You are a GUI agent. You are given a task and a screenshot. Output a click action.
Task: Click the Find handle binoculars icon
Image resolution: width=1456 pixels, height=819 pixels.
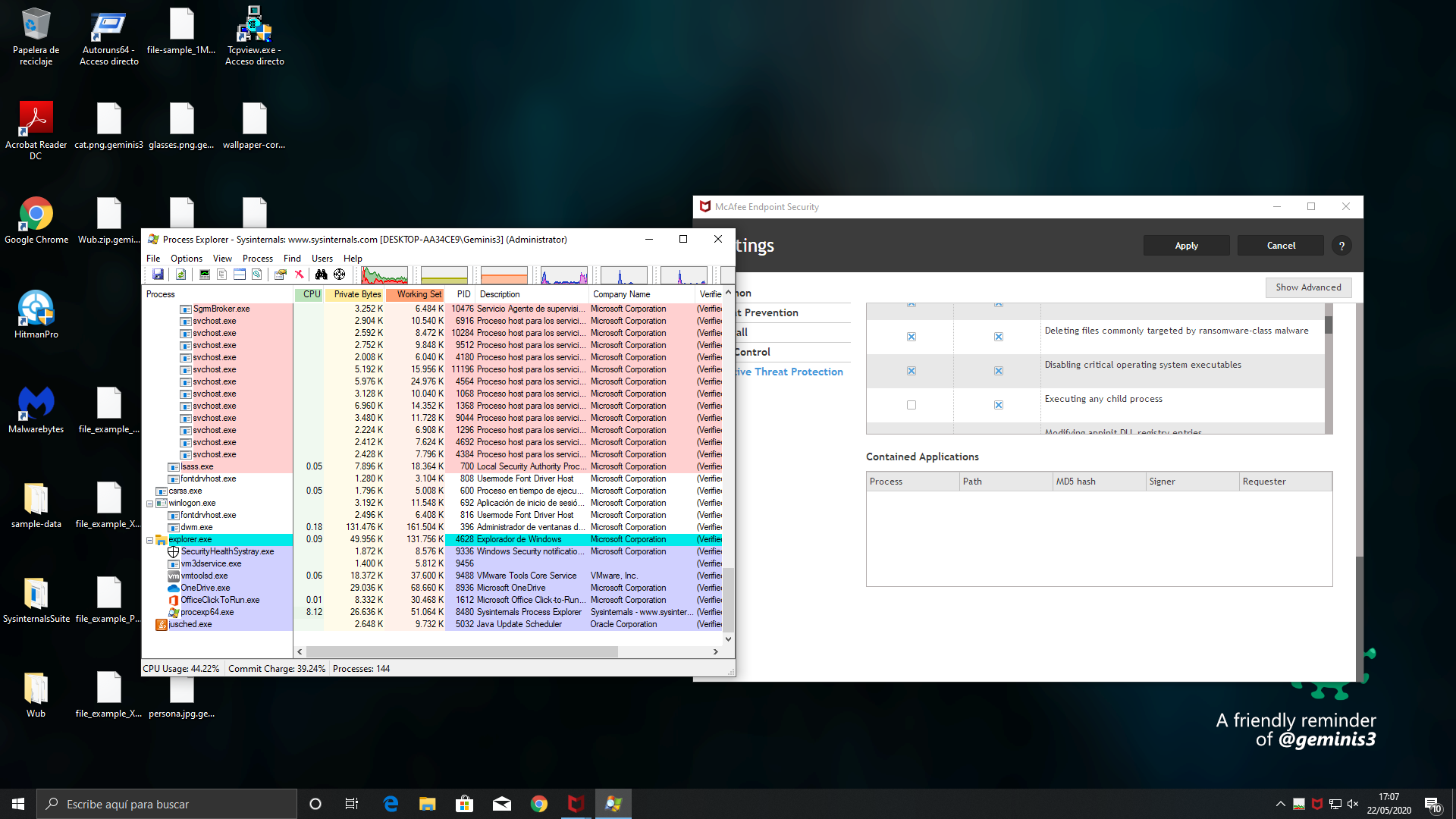pyautogui.click(x=321, y=275)
